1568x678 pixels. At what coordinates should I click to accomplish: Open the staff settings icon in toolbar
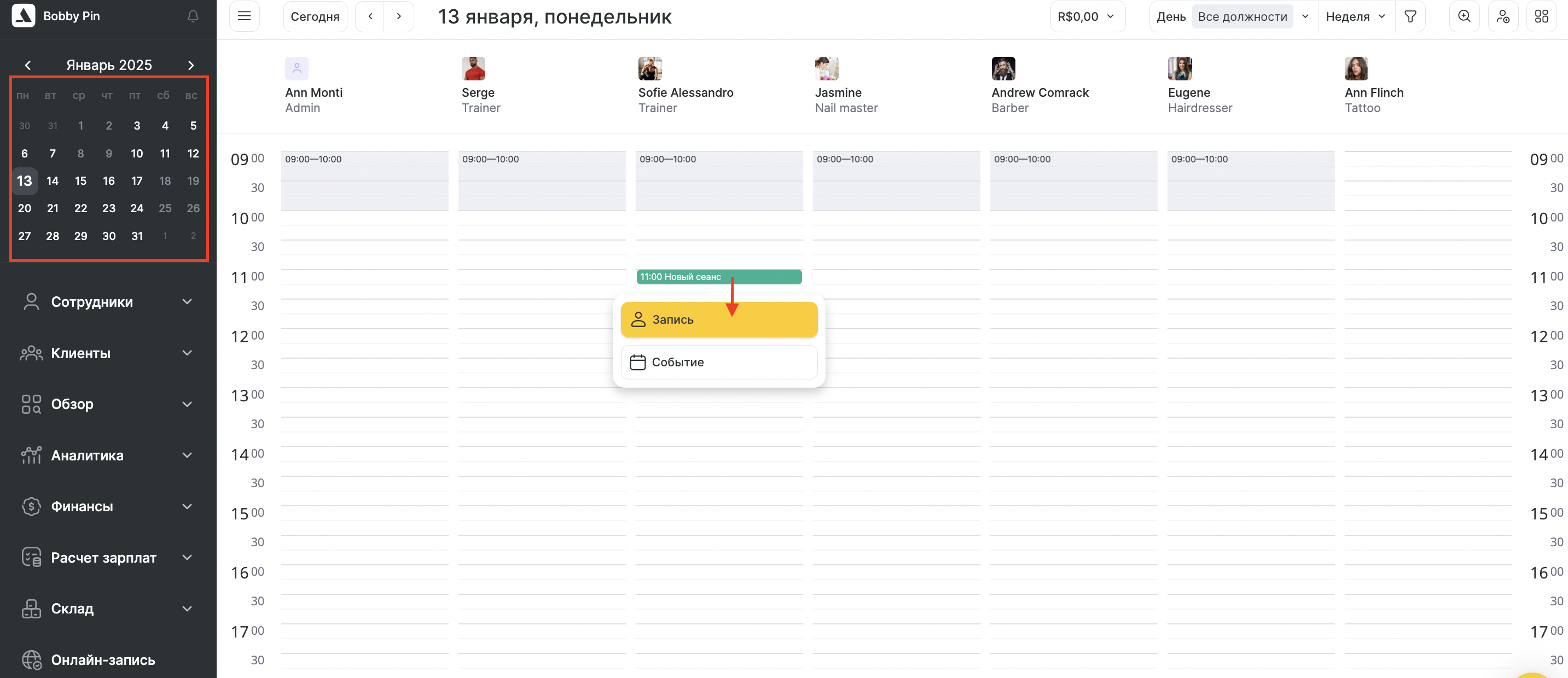[x=1503, y=16]
